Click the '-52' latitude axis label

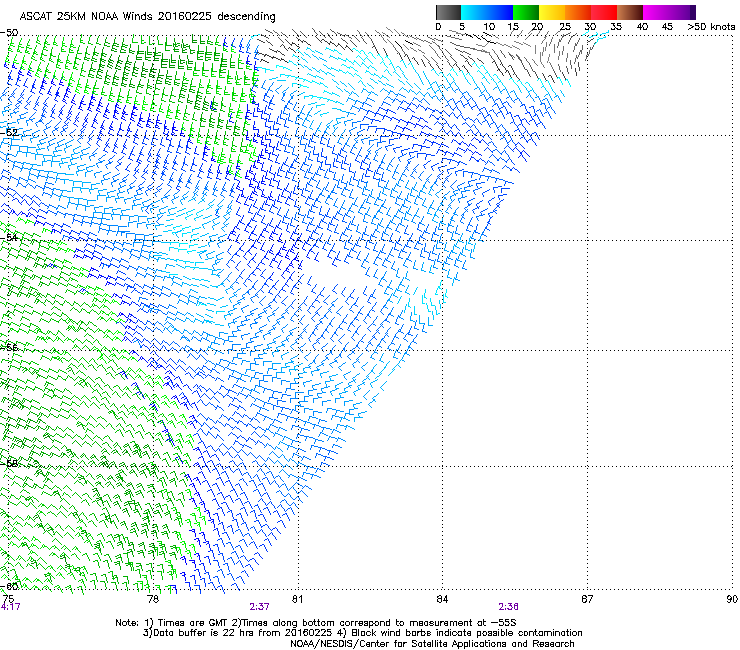(9, 133)
